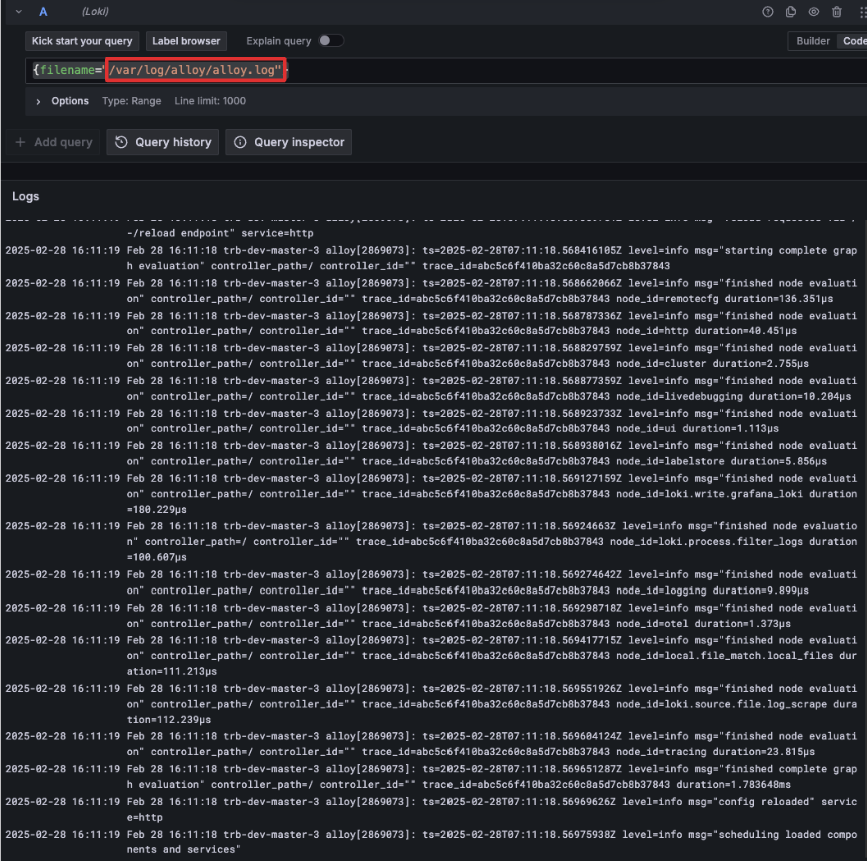Open log line with node_id=remotecfg
This screenshot has height=861, width=867.
point(431,291)
